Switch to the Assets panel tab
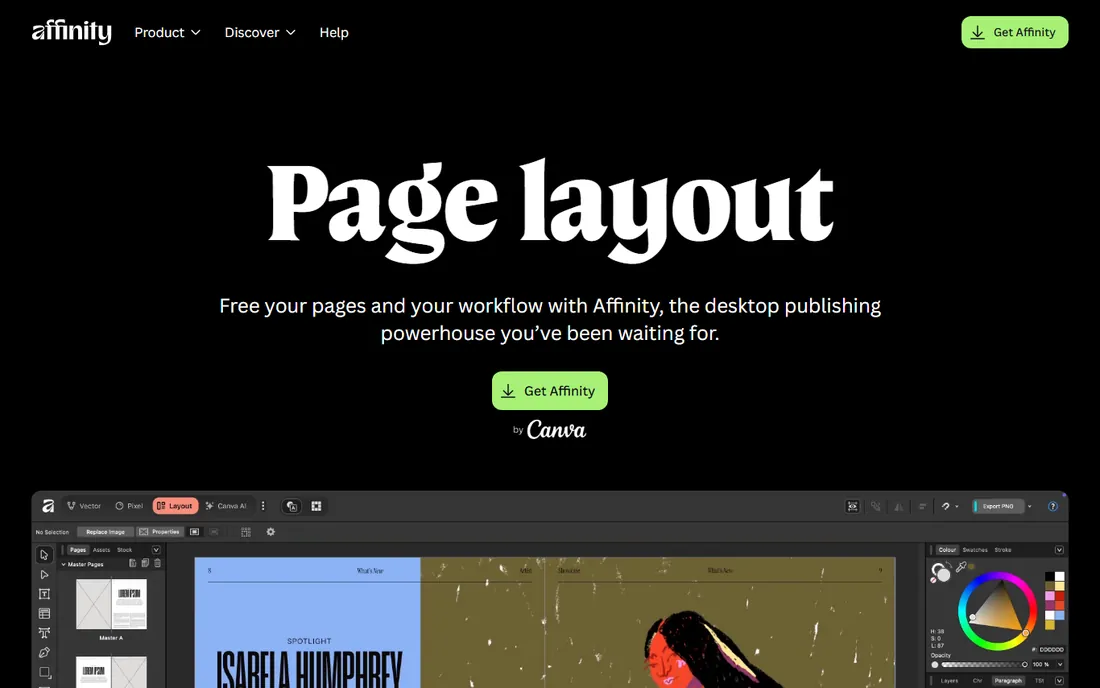The width and height of the screenshot is (1100, 688). tap(101, 550)
